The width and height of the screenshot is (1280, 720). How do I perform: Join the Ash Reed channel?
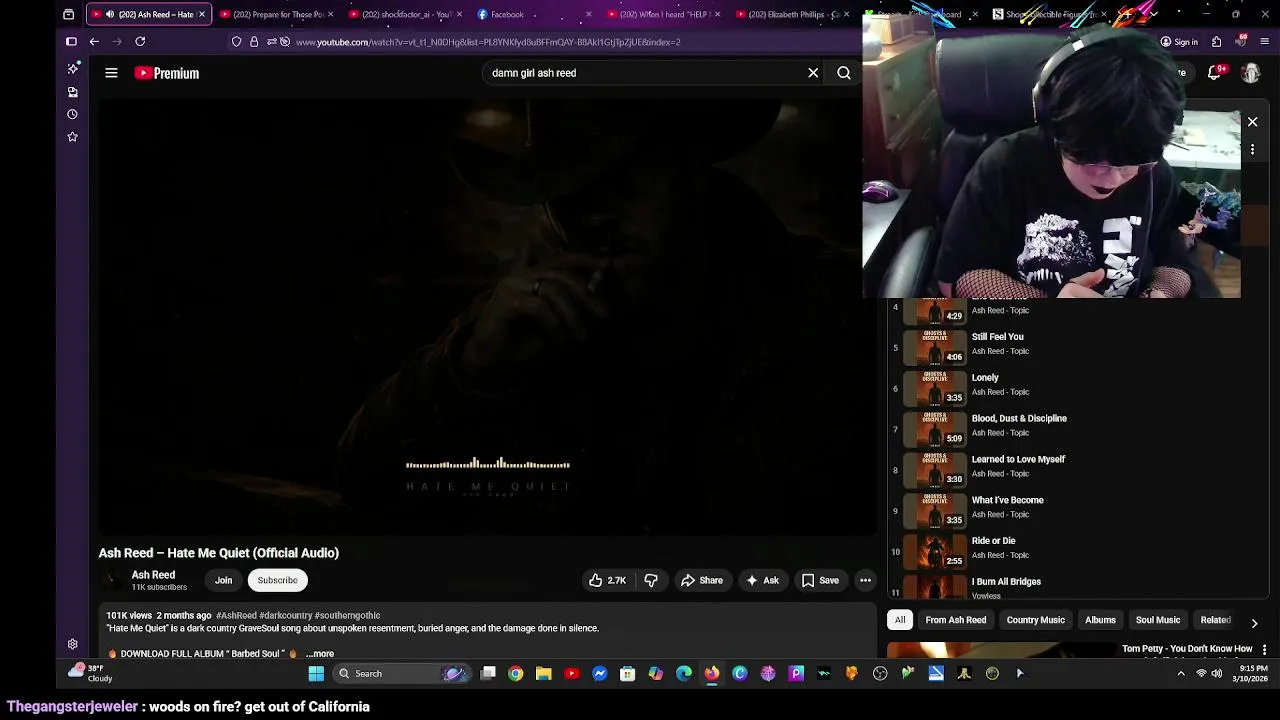223,580
